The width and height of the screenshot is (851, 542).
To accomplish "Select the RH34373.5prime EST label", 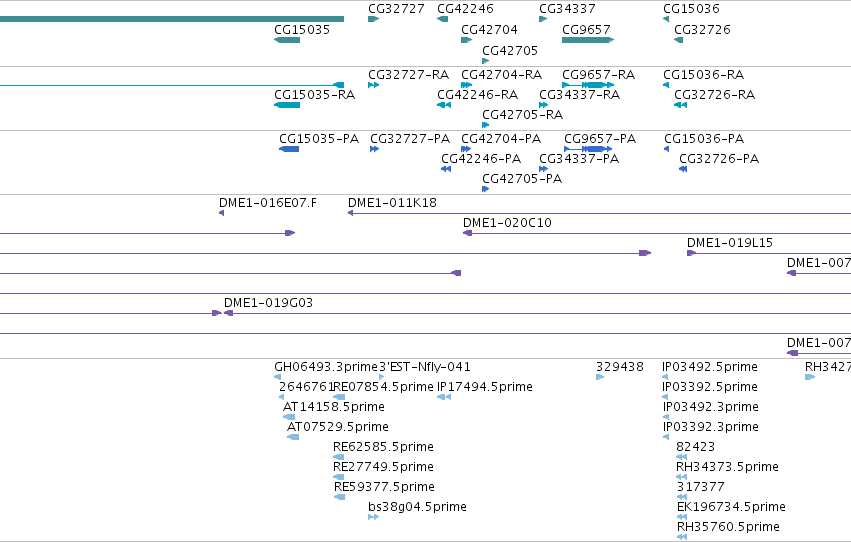I will tap(727, 468).
